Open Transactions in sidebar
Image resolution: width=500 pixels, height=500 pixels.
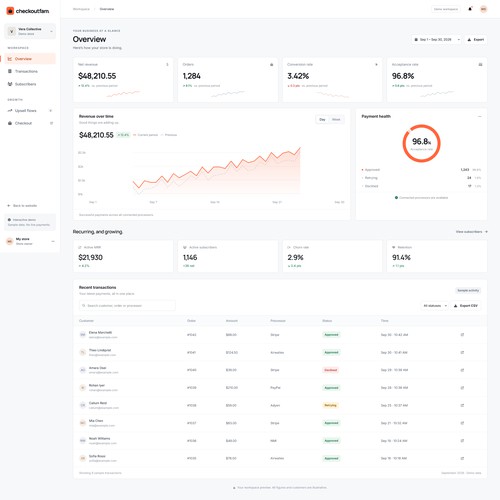pos(30,71)
